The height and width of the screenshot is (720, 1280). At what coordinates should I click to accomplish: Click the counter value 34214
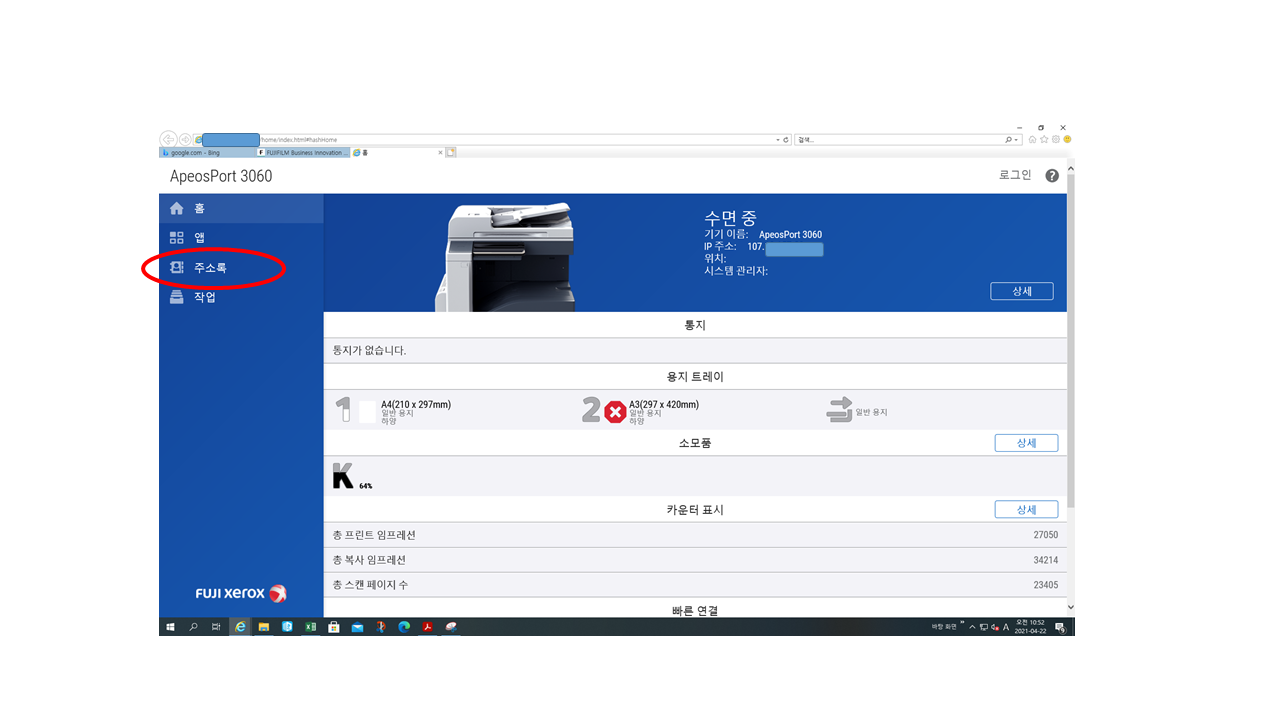(x=1045, y=560)
